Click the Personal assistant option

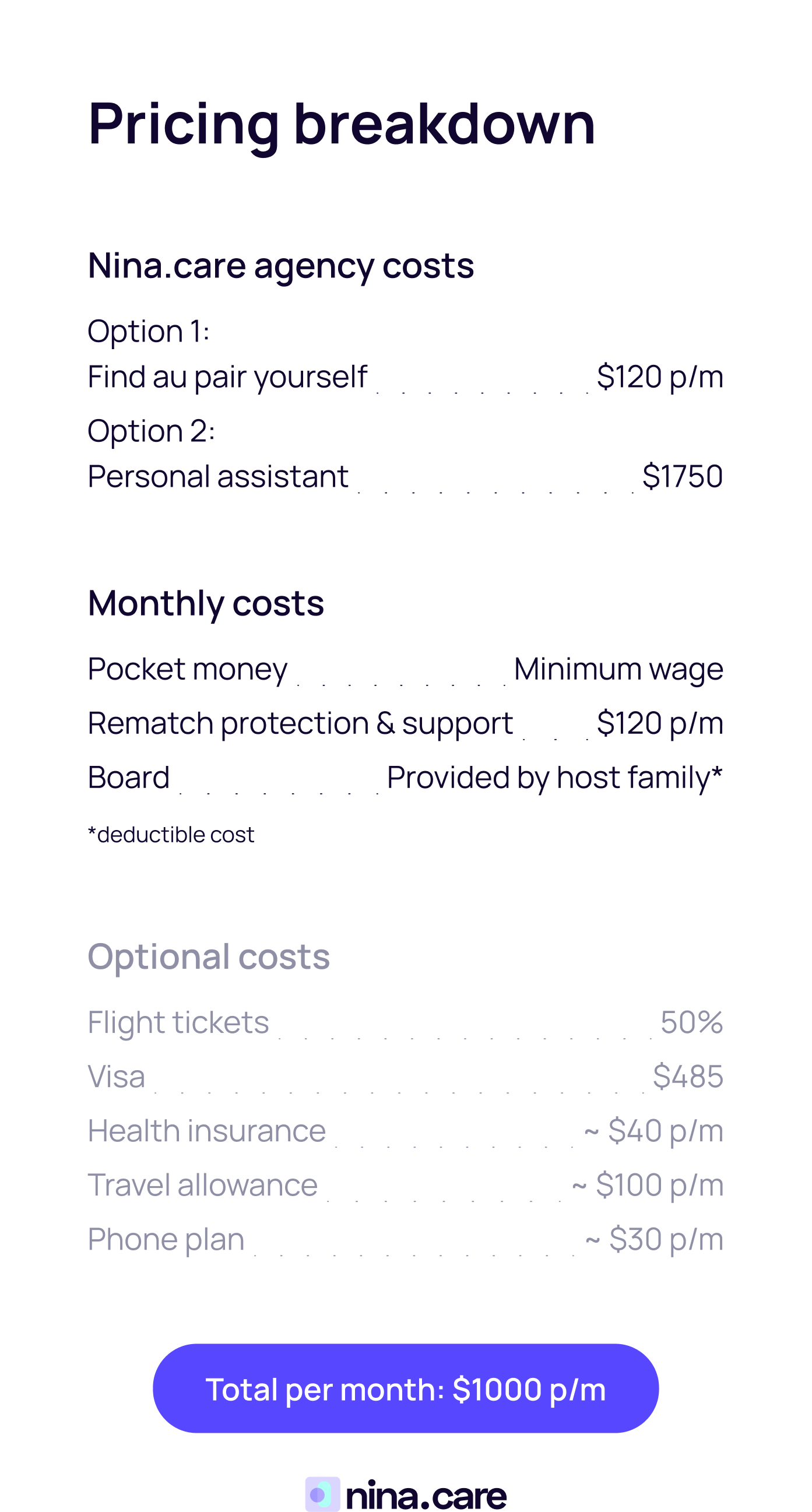217,476
